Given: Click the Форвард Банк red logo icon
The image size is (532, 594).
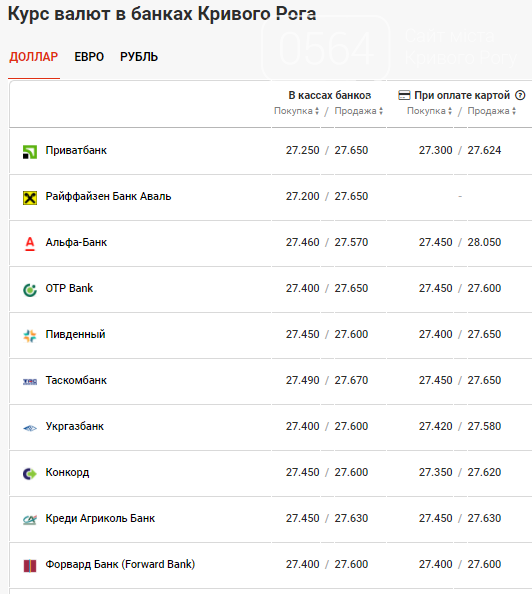Looking at the screenshot, I should tap(30, 566).
